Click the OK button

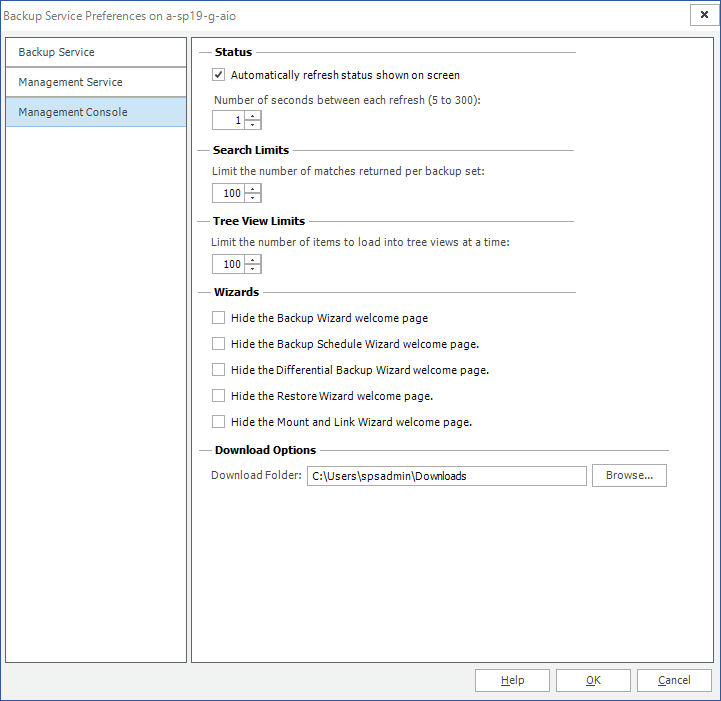(593, 680)
